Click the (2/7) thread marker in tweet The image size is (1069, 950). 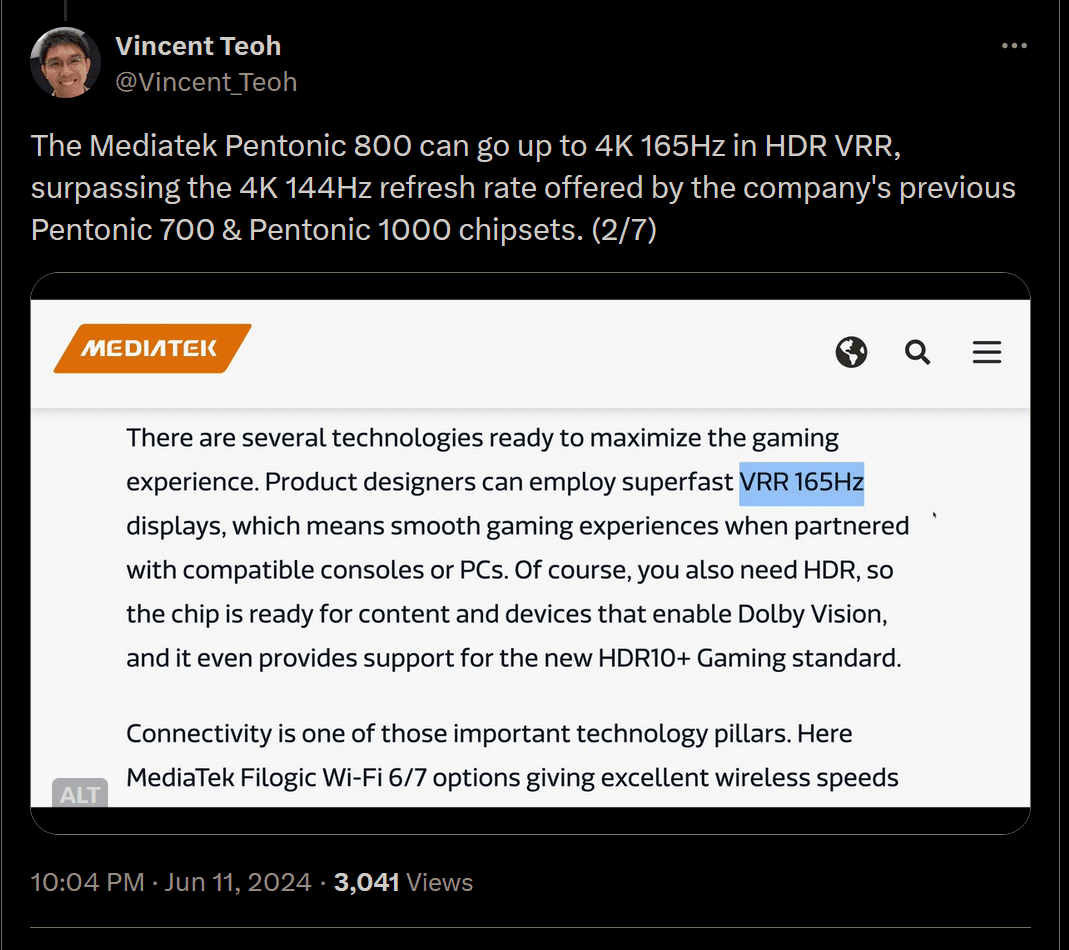point(624,230)
